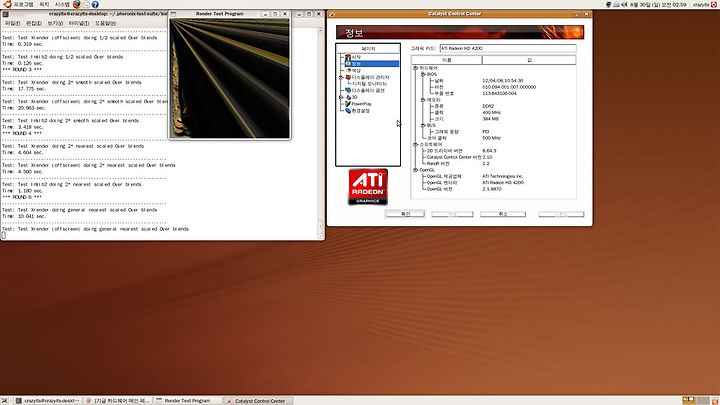This screenshot has height=405, width=720.
Task: Click the power icon at top-right corner
Action: point(715,5)
